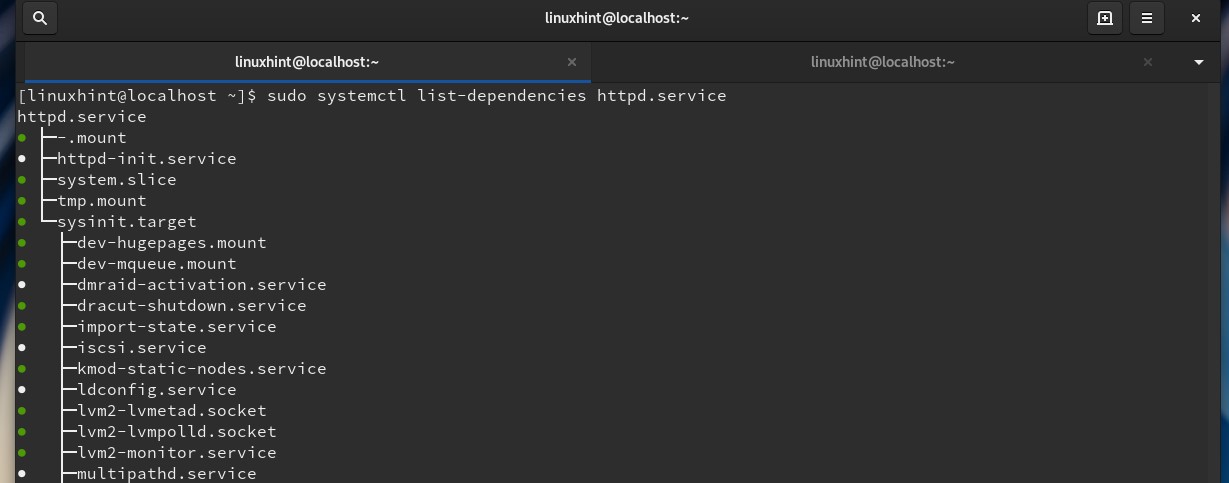Screen dimensions: 1229x483
Task: Add a new terminal tab
Action: 1104,18
